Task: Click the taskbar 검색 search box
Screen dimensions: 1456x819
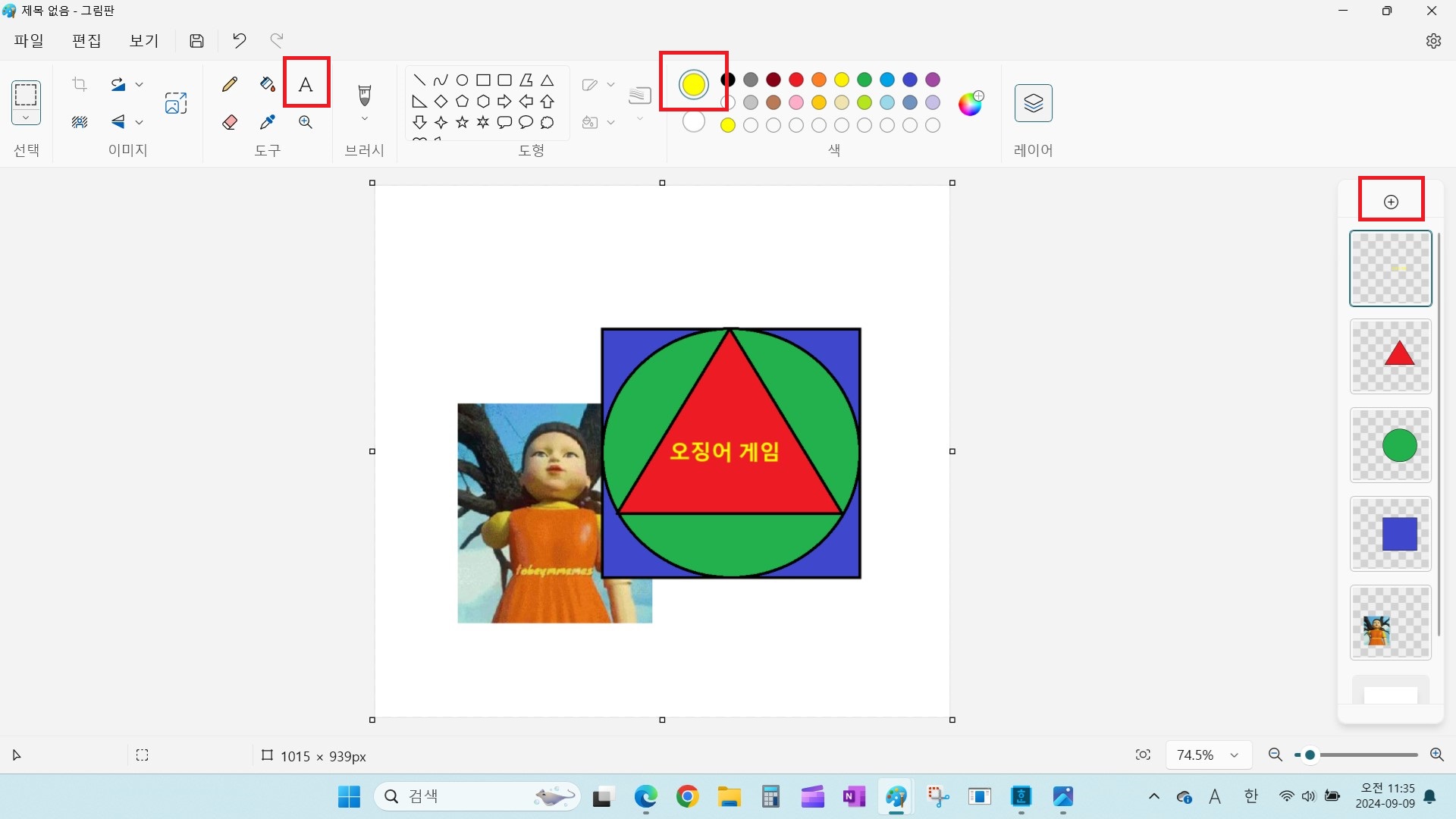Action: (x=478, y=796)
